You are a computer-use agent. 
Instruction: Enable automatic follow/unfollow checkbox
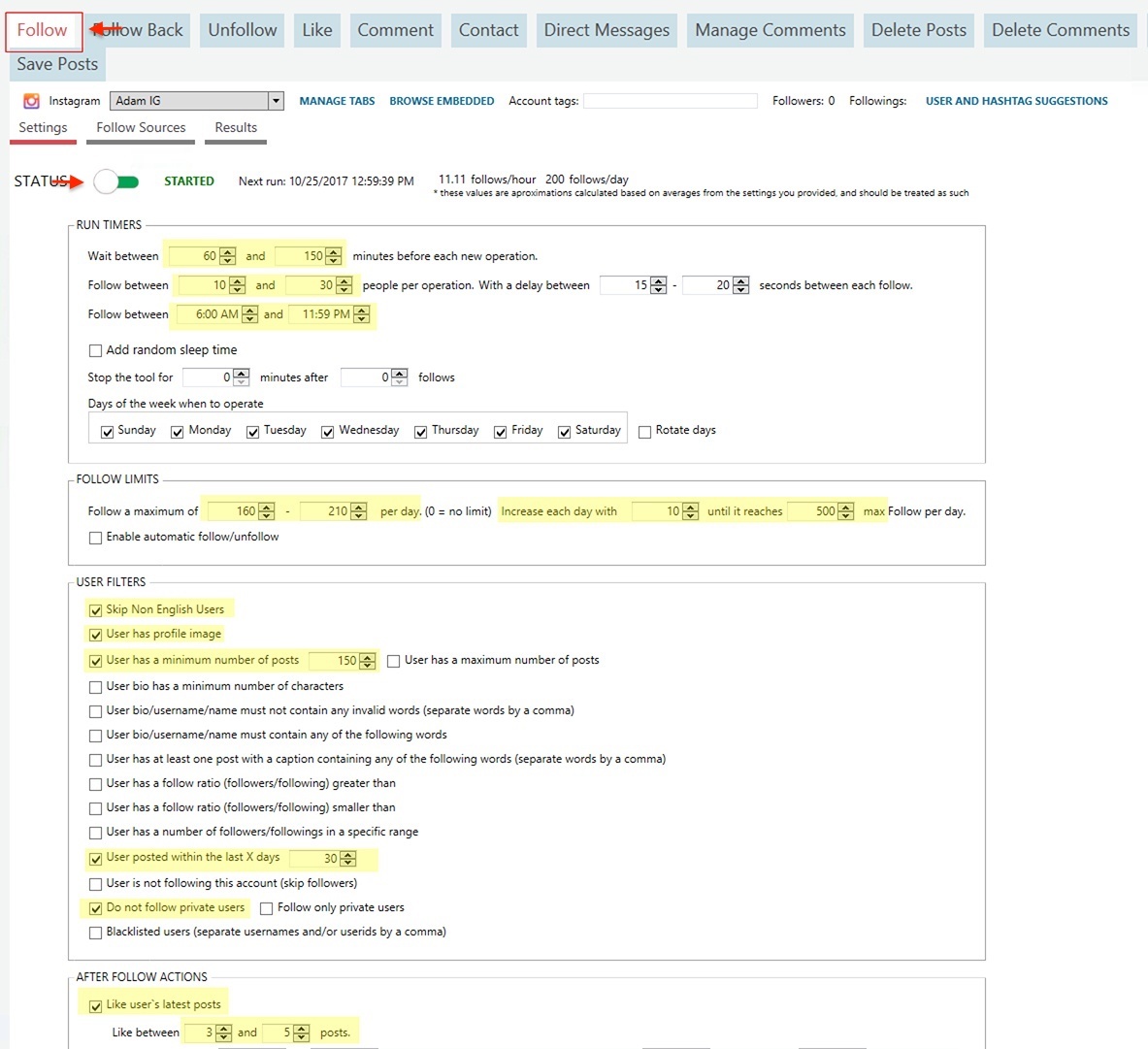95,538
